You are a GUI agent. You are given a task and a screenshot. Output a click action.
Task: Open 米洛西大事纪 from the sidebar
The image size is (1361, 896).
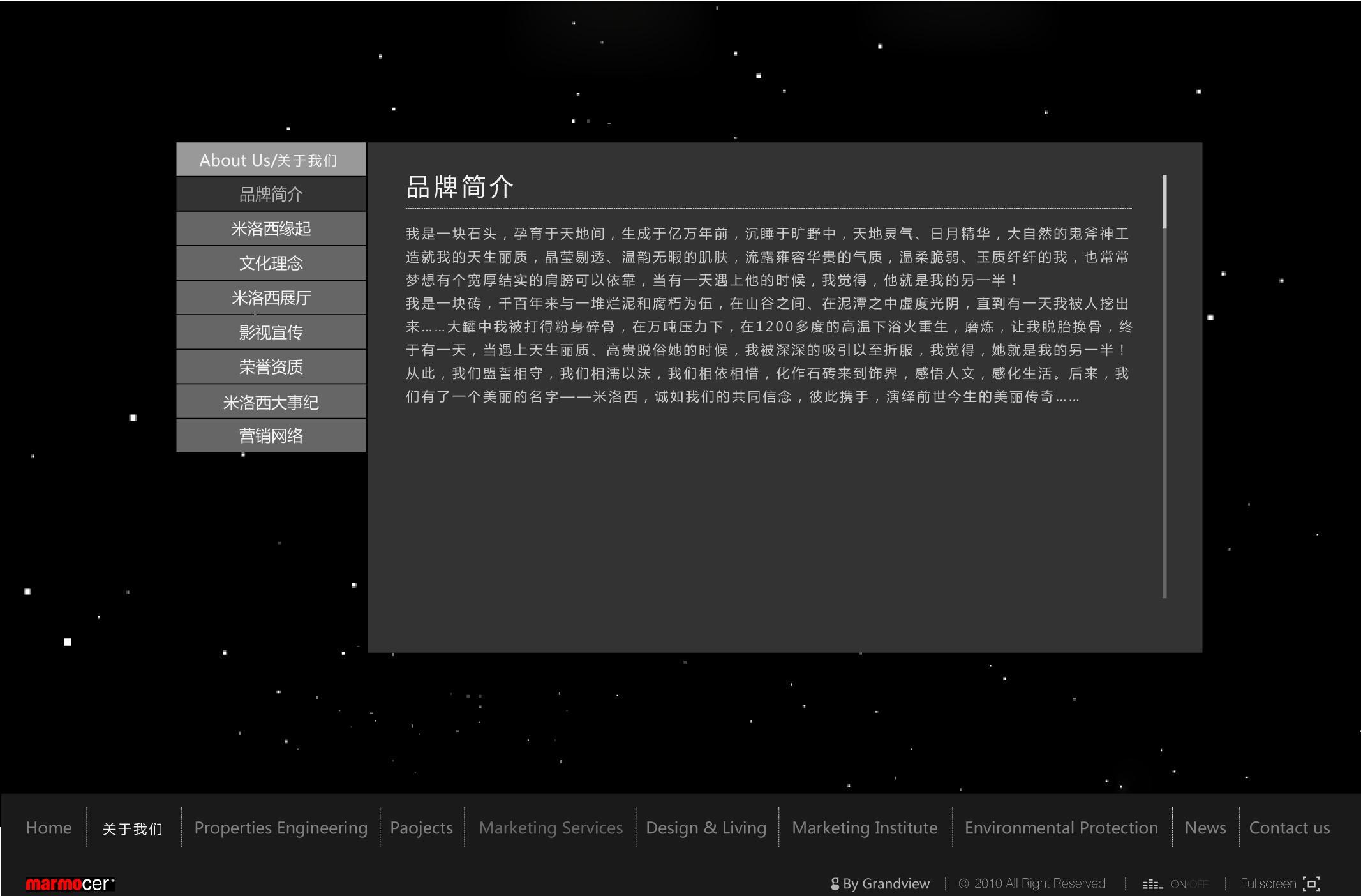[271, 402]
